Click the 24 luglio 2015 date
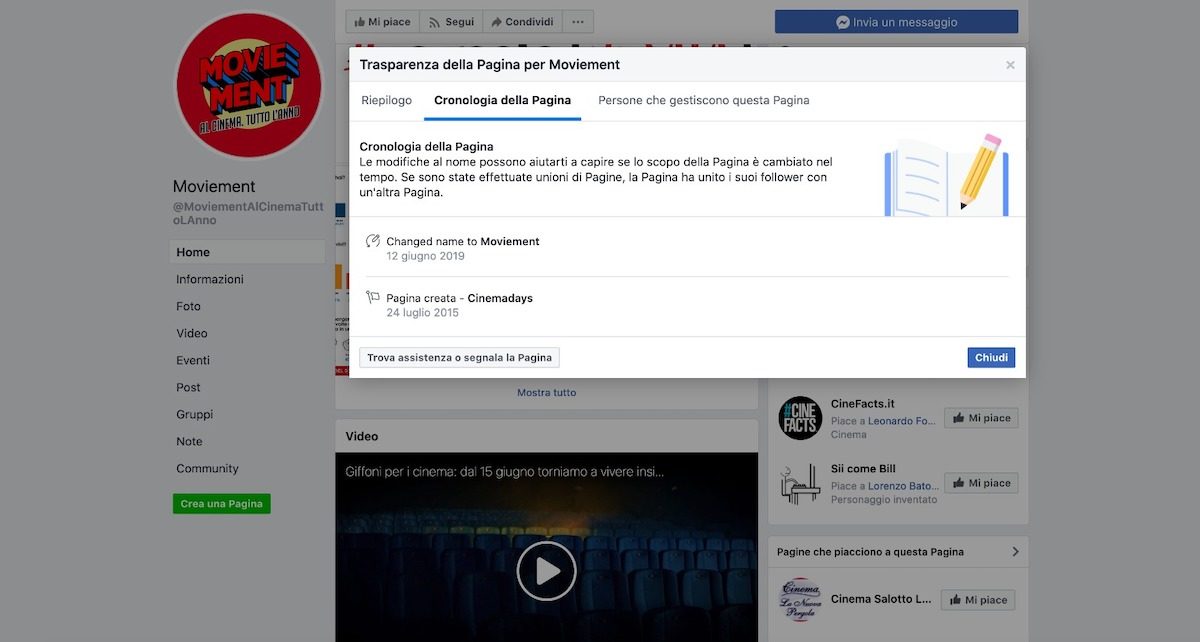 click(x=422, y=313)
